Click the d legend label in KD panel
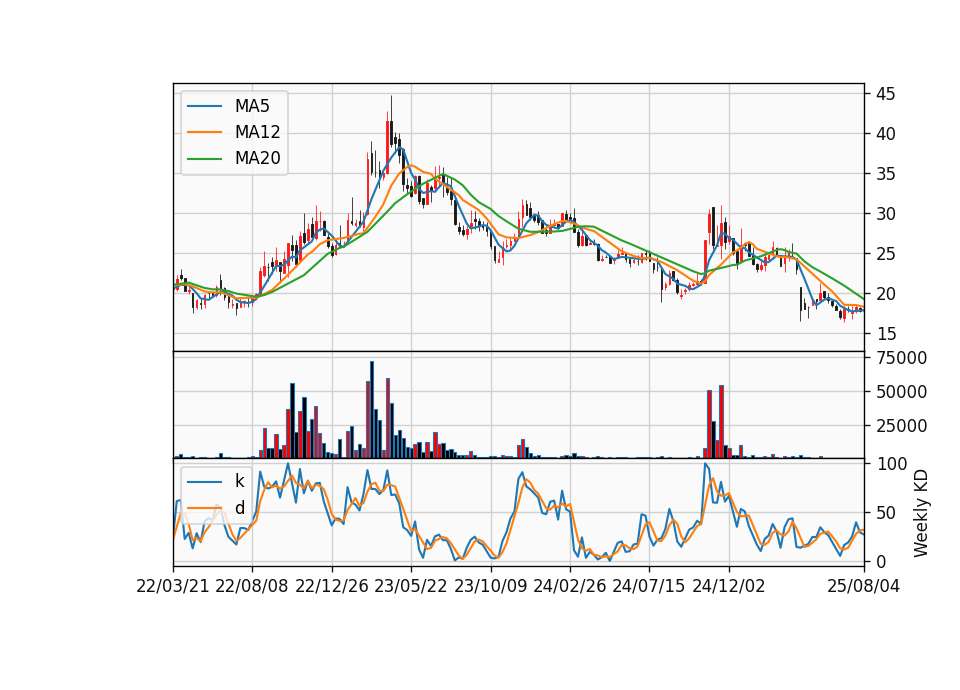The width and height of the screenshot is (960, 690). [x=239, y=508]
